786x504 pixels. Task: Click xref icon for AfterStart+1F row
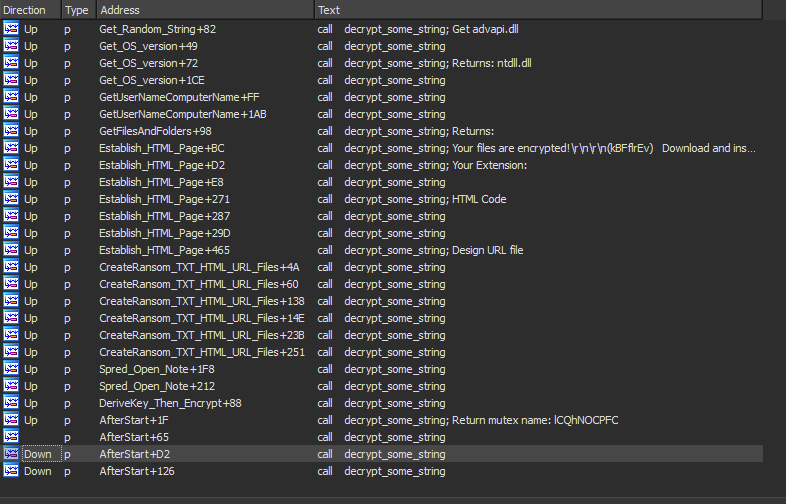click(x=11, y=420)
